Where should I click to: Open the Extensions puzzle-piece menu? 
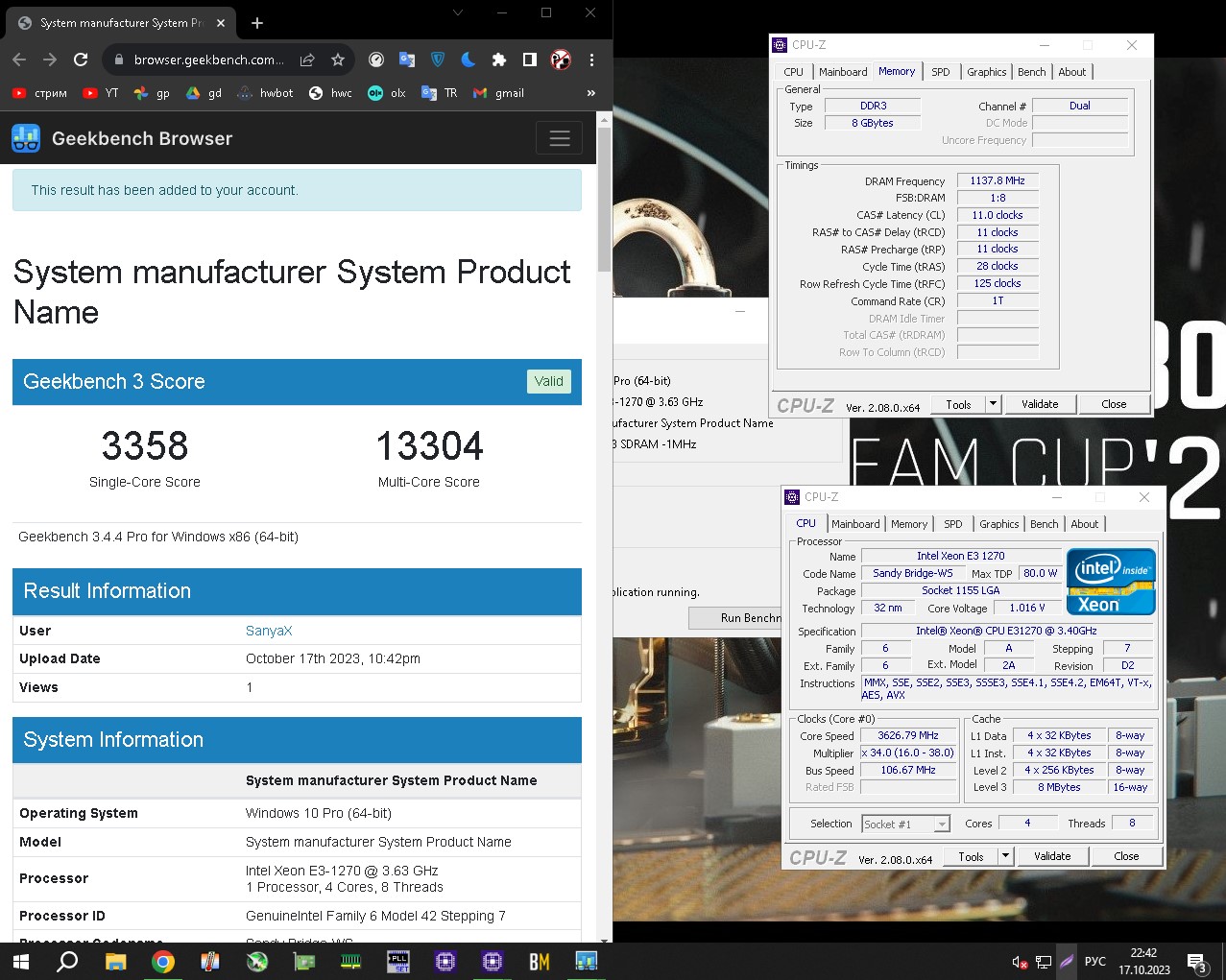tap(499, 60)
